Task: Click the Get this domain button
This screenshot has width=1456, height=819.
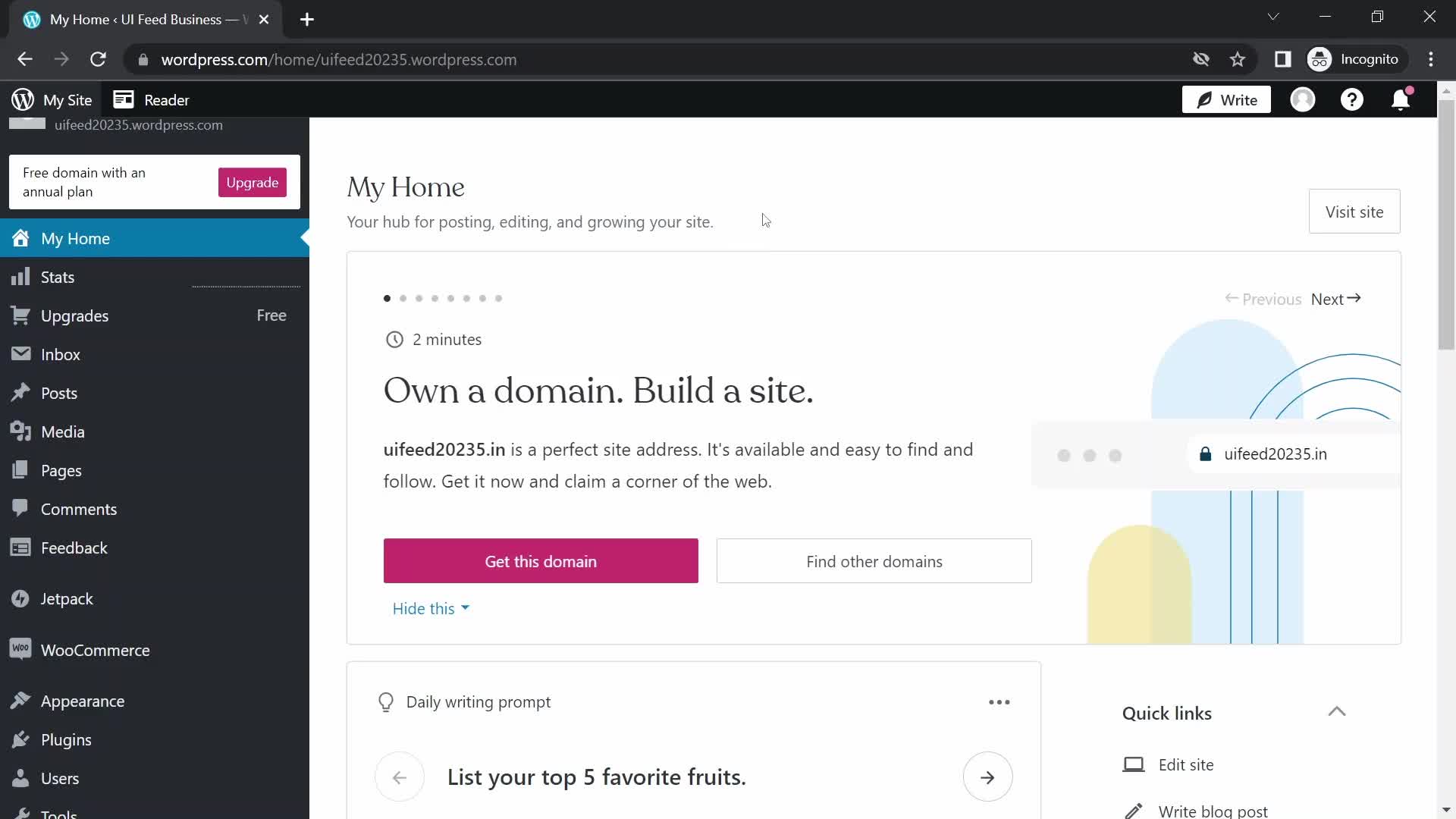Action: coord(540,561)
